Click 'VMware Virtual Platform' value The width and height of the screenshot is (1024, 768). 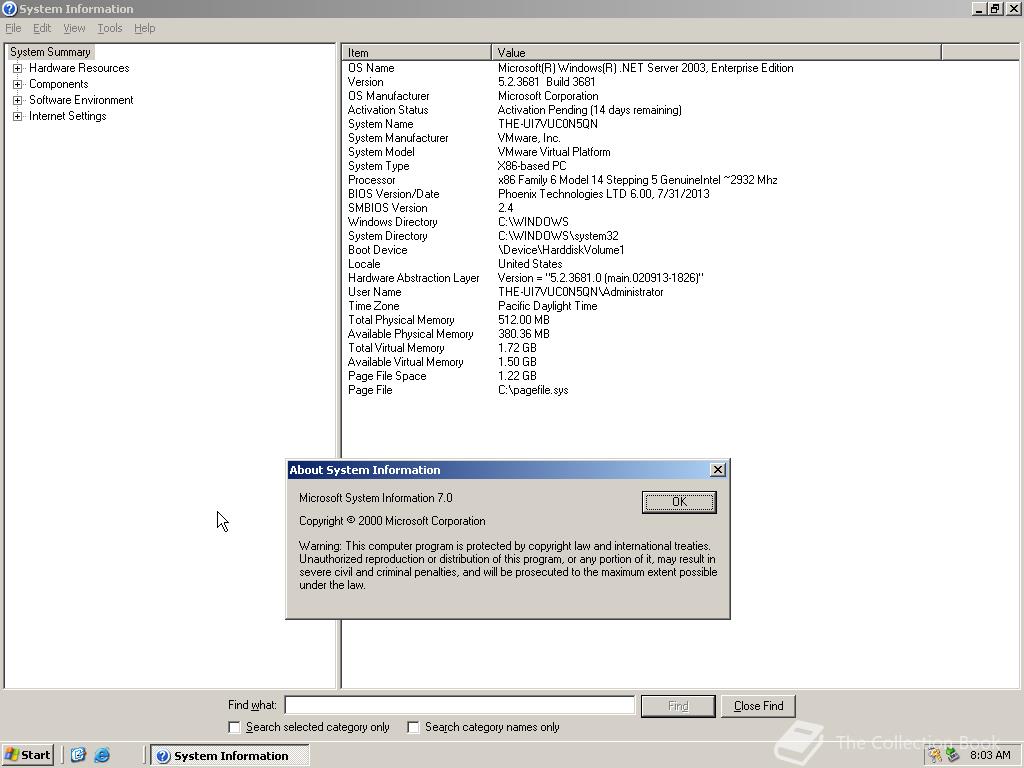pyautogui.click(x=554, y=152)
